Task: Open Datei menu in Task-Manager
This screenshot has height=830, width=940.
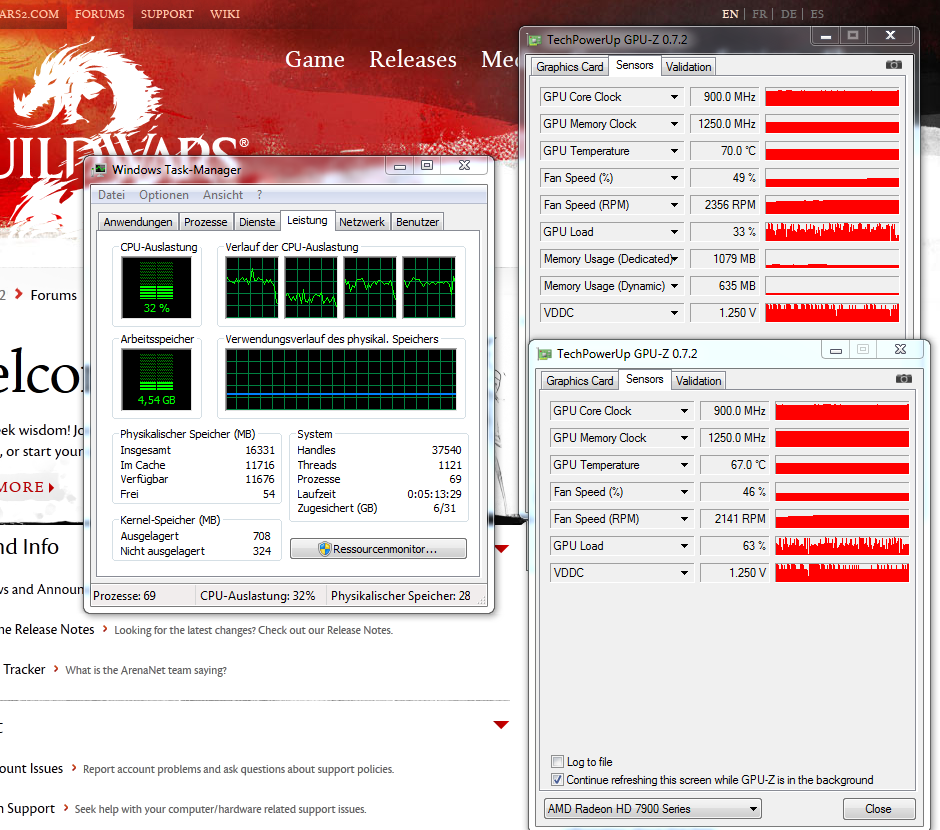Action: tap(112, 195)
